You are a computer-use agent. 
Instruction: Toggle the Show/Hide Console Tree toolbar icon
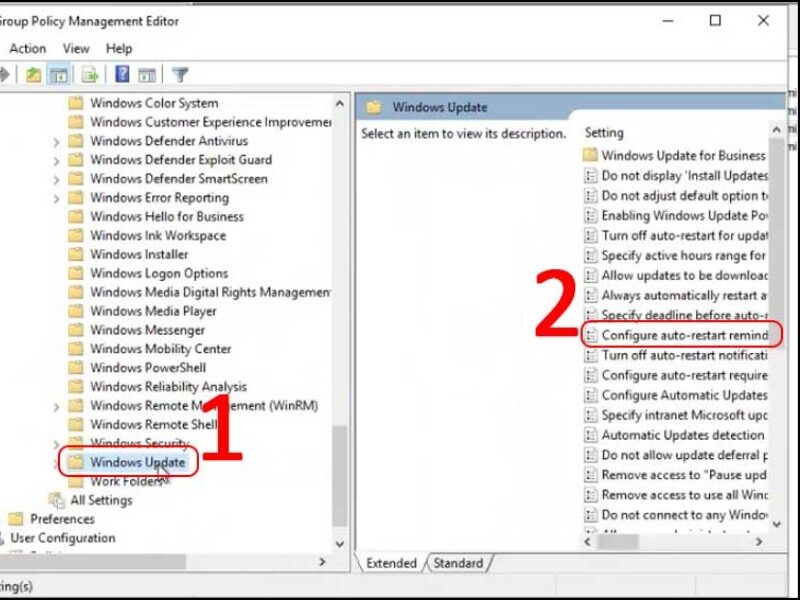click(x=60, y=73)
